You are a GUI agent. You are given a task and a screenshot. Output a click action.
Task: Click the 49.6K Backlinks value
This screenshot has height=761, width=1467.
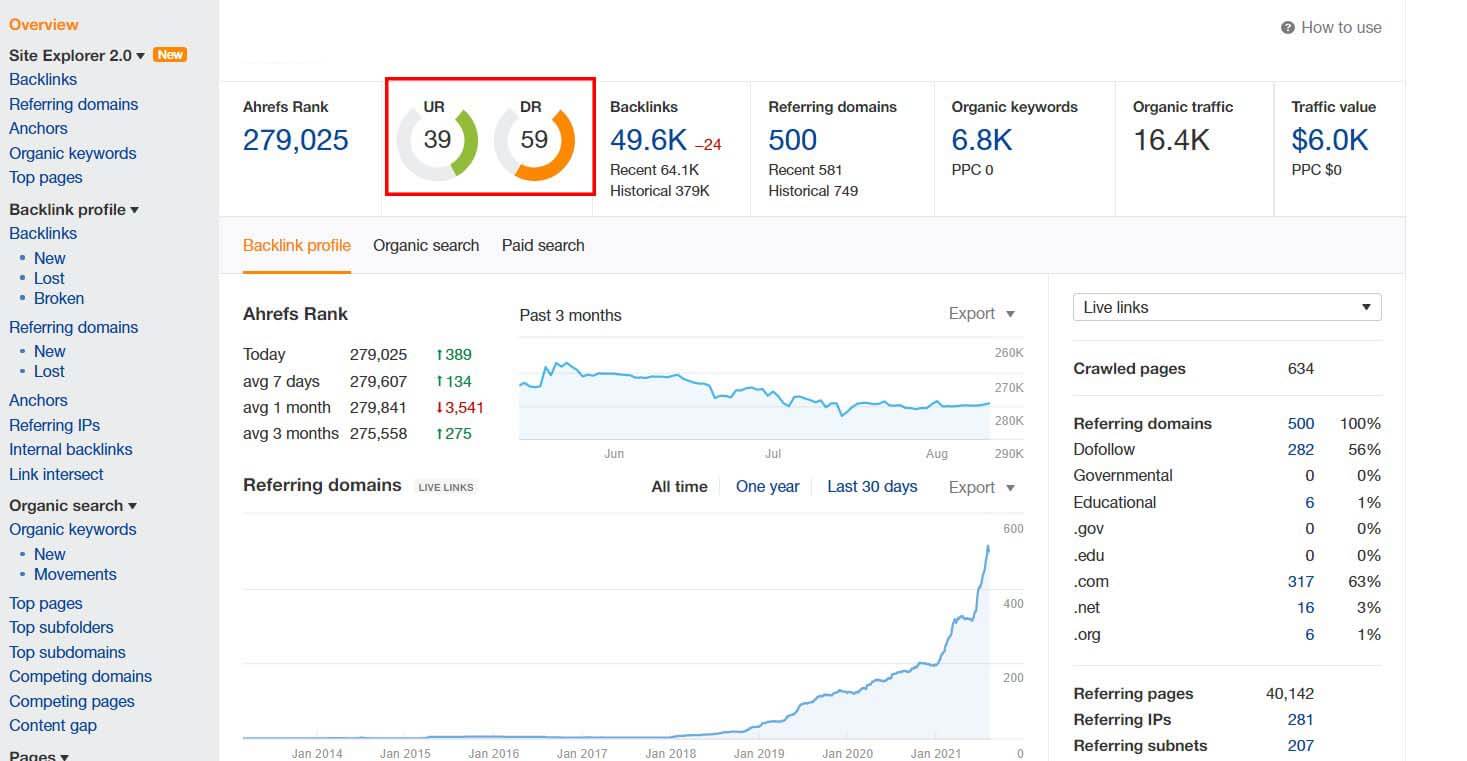tap(648, 140)
